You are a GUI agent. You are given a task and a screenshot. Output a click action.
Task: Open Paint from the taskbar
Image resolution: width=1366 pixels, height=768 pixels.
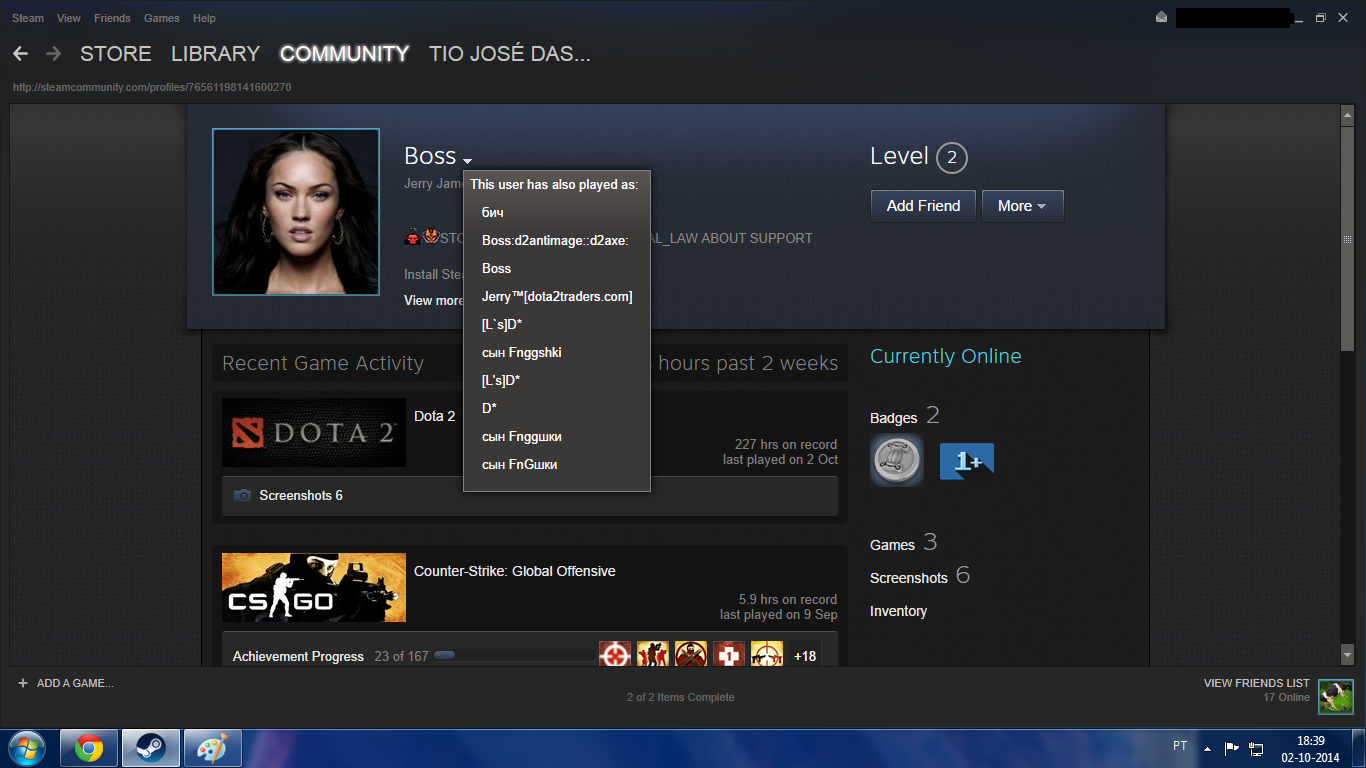pyautogui.click(x=212, y=748)
